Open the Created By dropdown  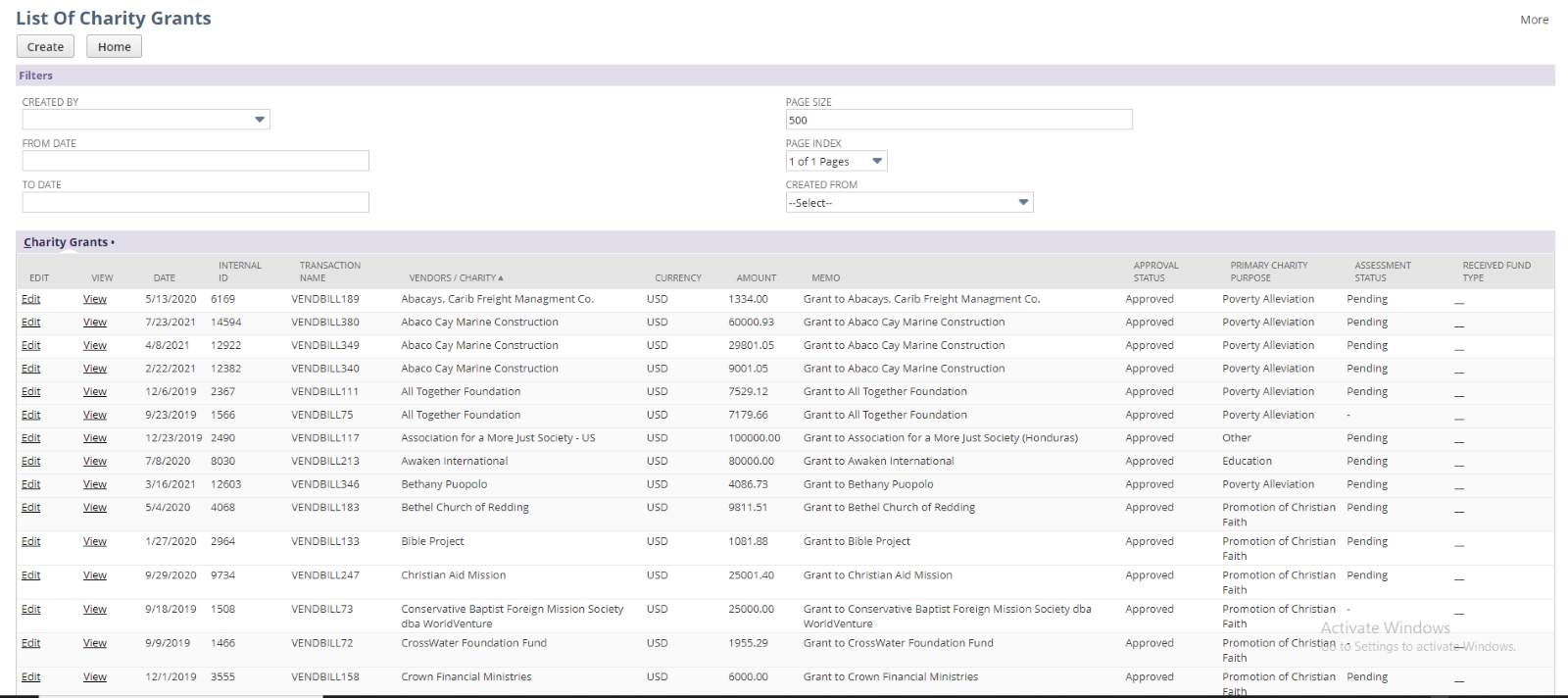259,120
